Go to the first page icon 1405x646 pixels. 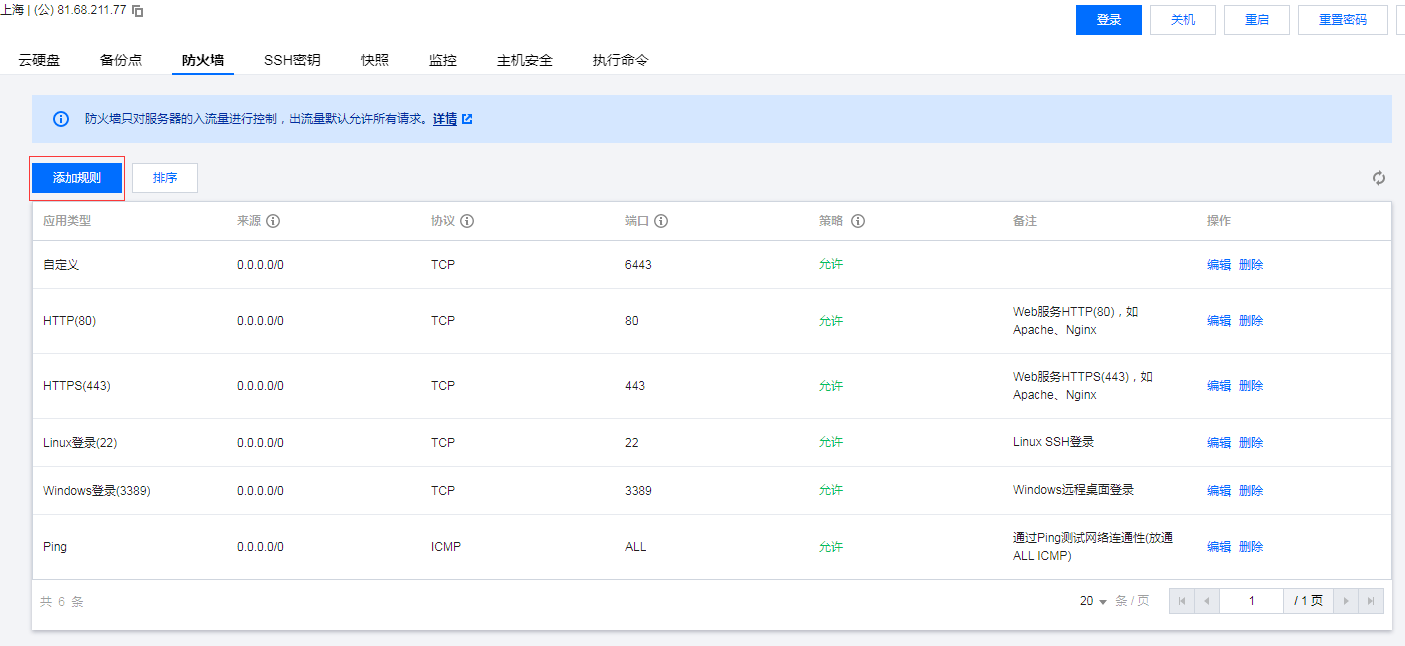click(1182, 601)
